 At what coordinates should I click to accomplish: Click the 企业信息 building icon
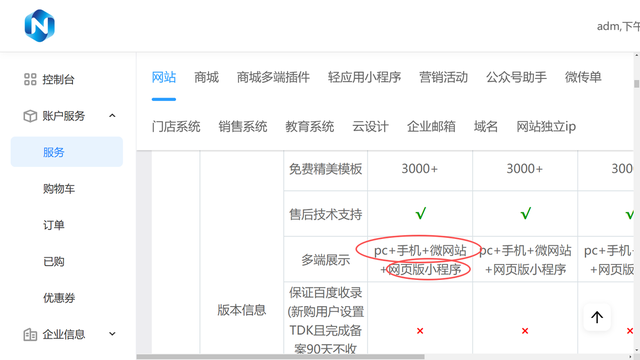point(30,335)
